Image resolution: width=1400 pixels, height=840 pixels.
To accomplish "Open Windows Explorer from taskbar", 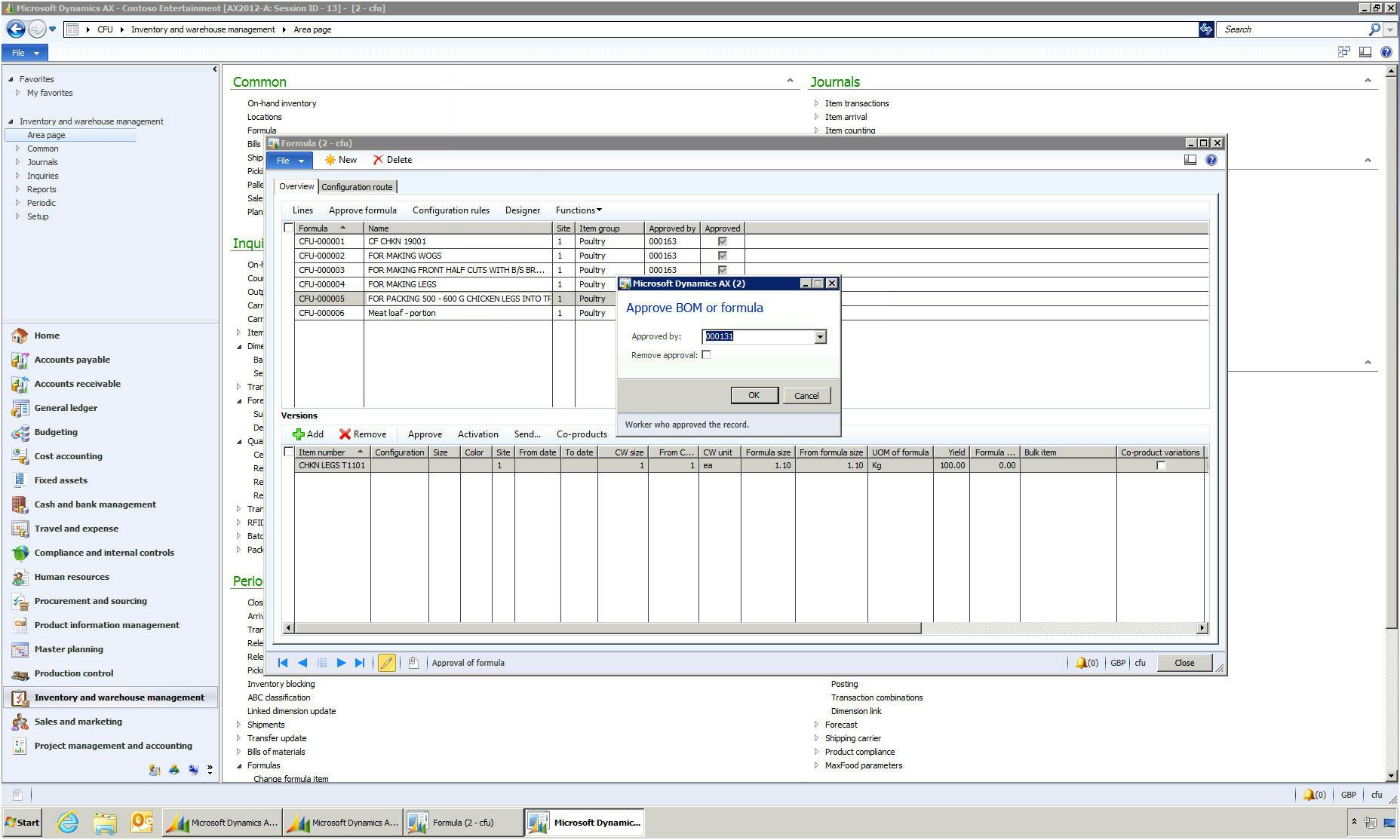I will pyautogui.click(x=105, y=823).
